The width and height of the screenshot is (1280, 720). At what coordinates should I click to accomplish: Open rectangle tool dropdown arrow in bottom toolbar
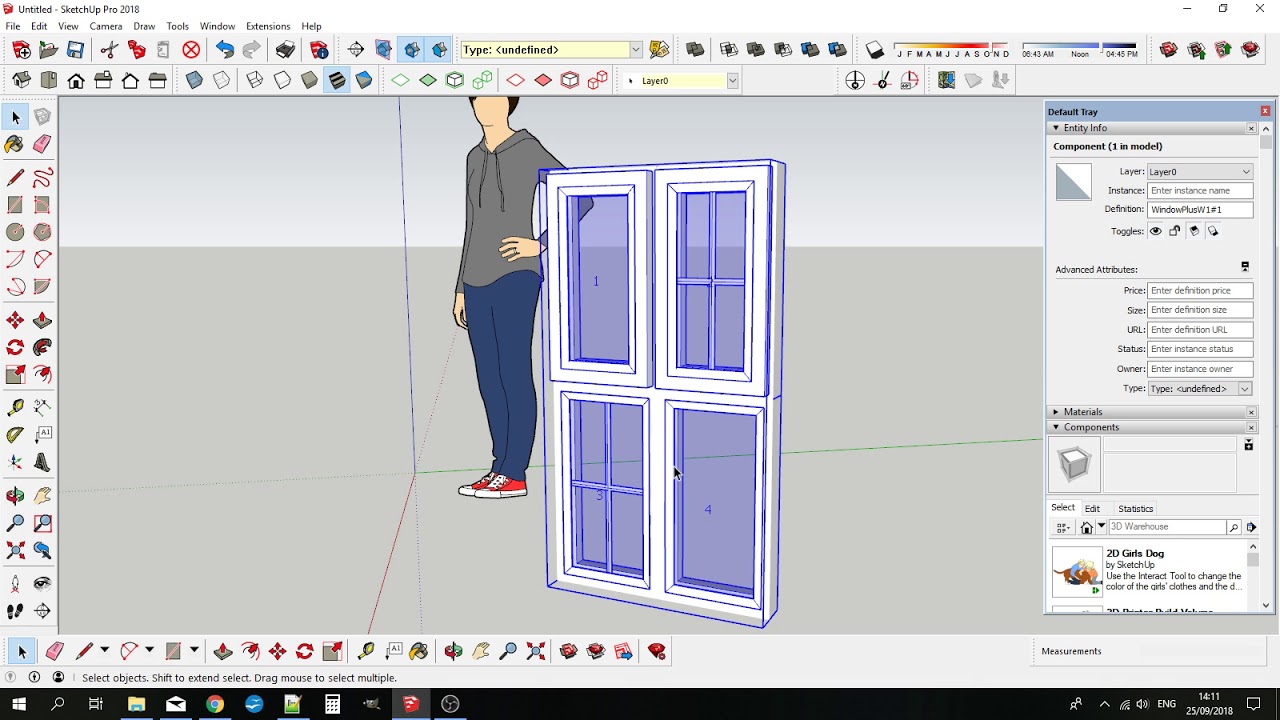(x=194, y=651)
